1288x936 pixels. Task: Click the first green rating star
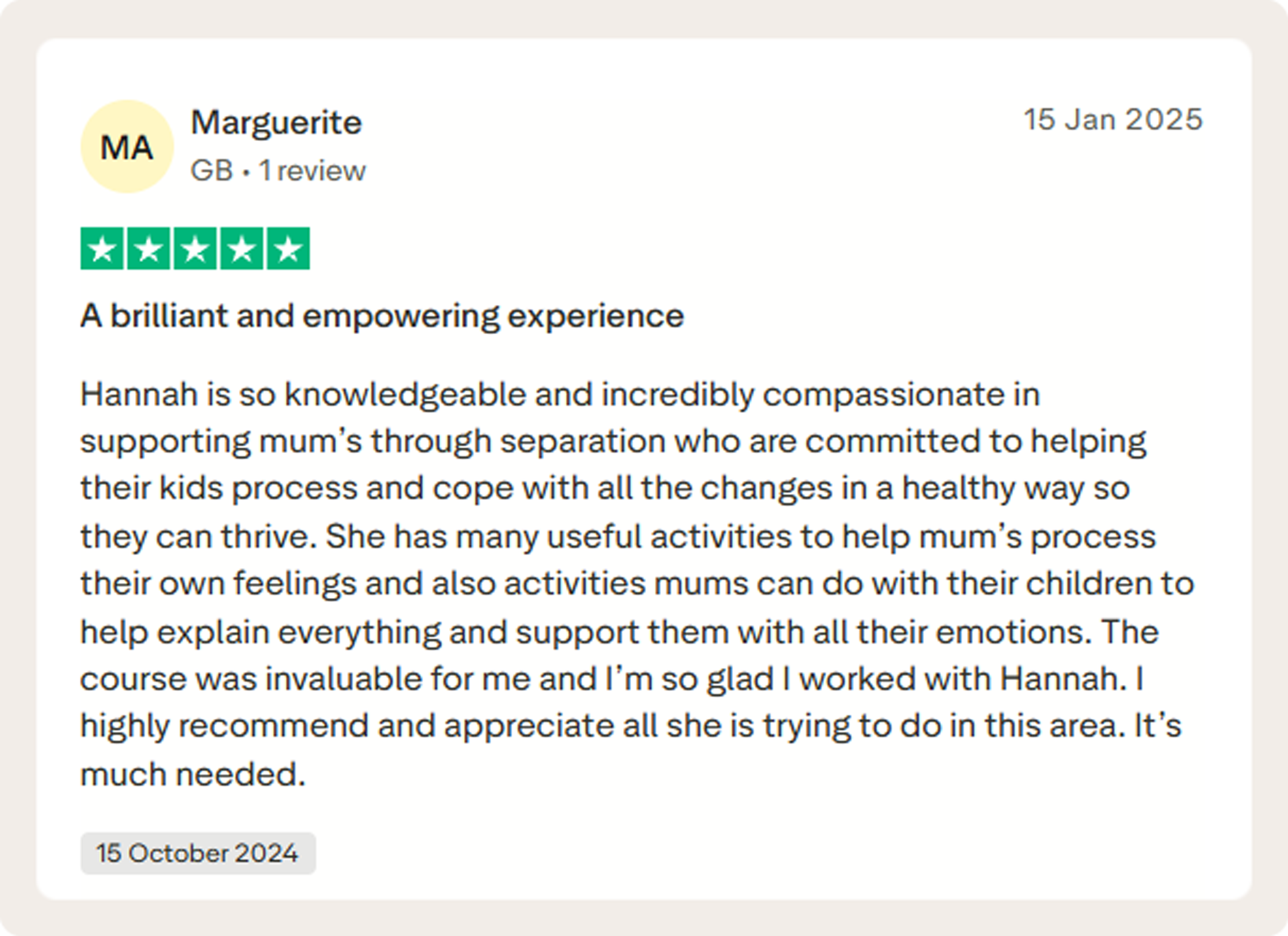(102, 248)
